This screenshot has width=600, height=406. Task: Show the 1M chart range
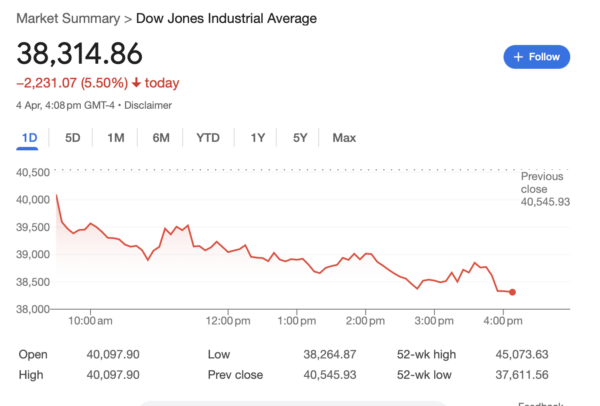pyautogui.click(x=115, y=138)
